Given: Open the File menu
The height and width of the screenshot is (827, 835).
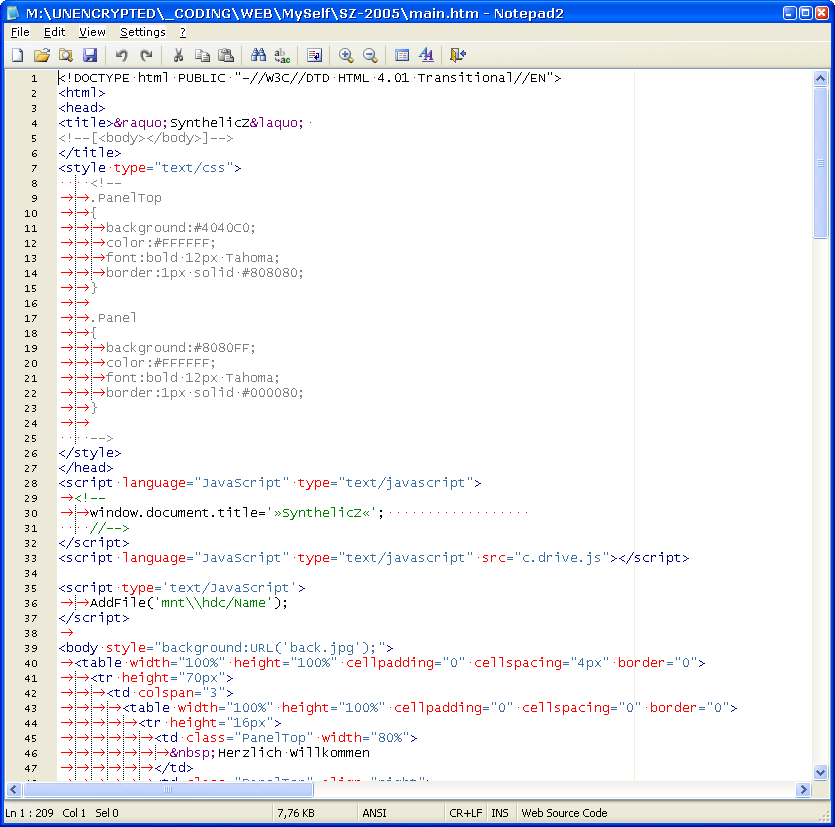Looking at the screenshot, I should pos(20,32).
